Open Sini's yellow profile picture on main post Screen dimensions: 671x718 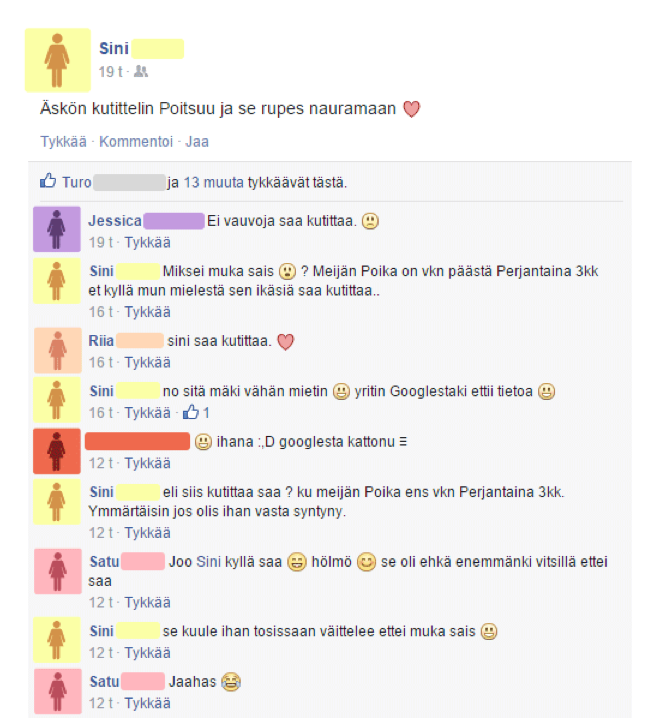(58, 60)
